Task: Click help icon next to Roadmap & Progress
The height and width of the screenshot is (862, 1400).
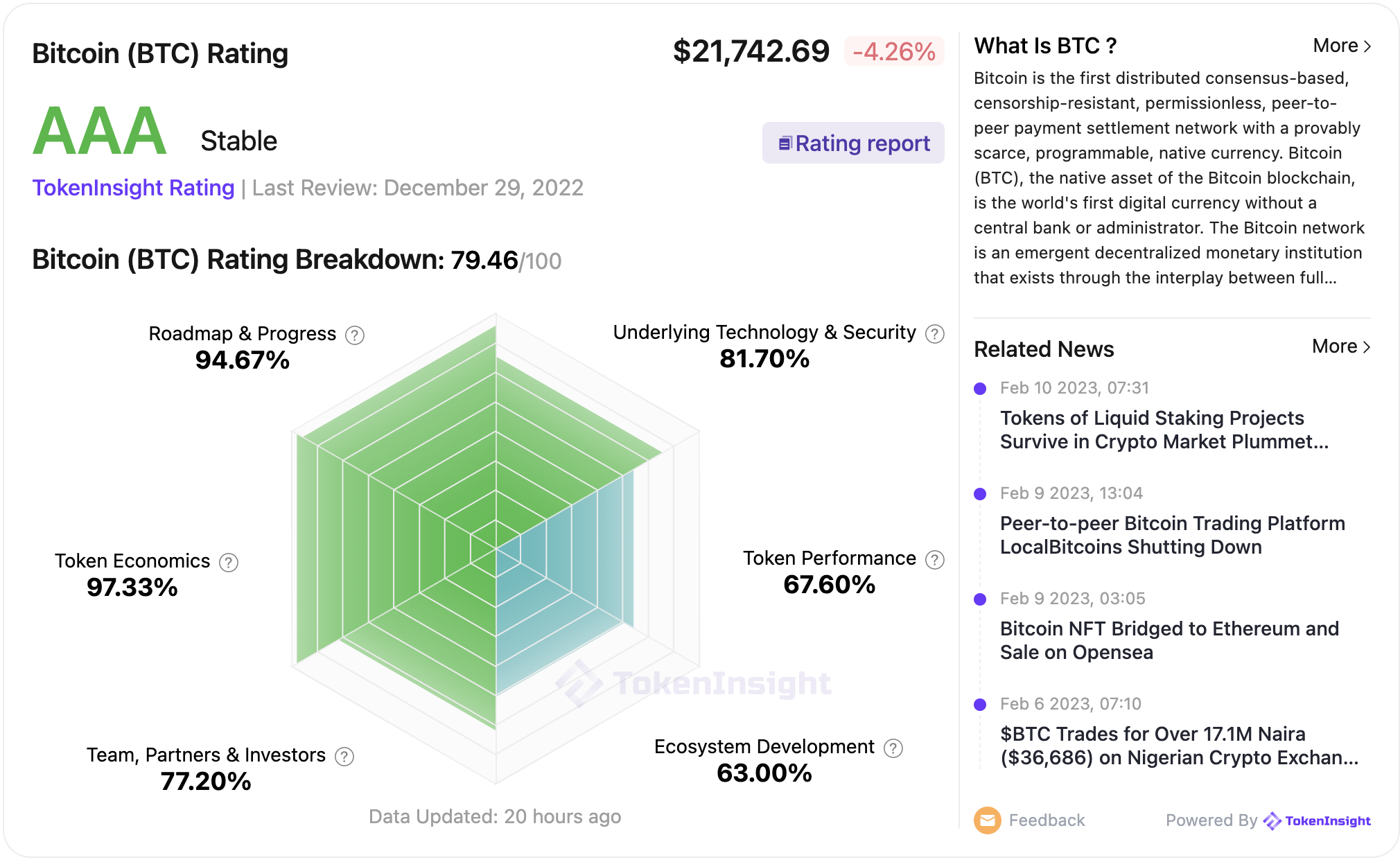Action: [x=355, y=335]
